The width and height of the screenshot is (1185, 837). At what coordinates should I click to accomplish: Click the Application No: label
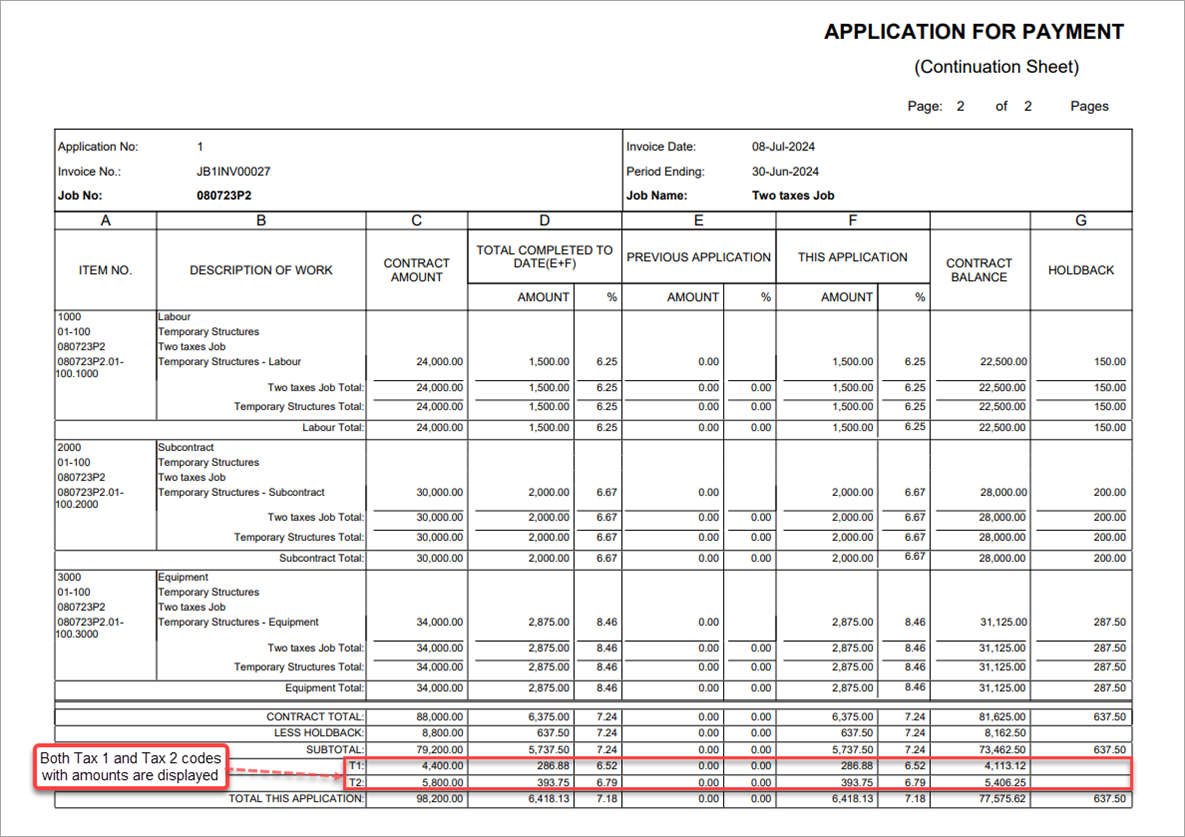(98, 147)
